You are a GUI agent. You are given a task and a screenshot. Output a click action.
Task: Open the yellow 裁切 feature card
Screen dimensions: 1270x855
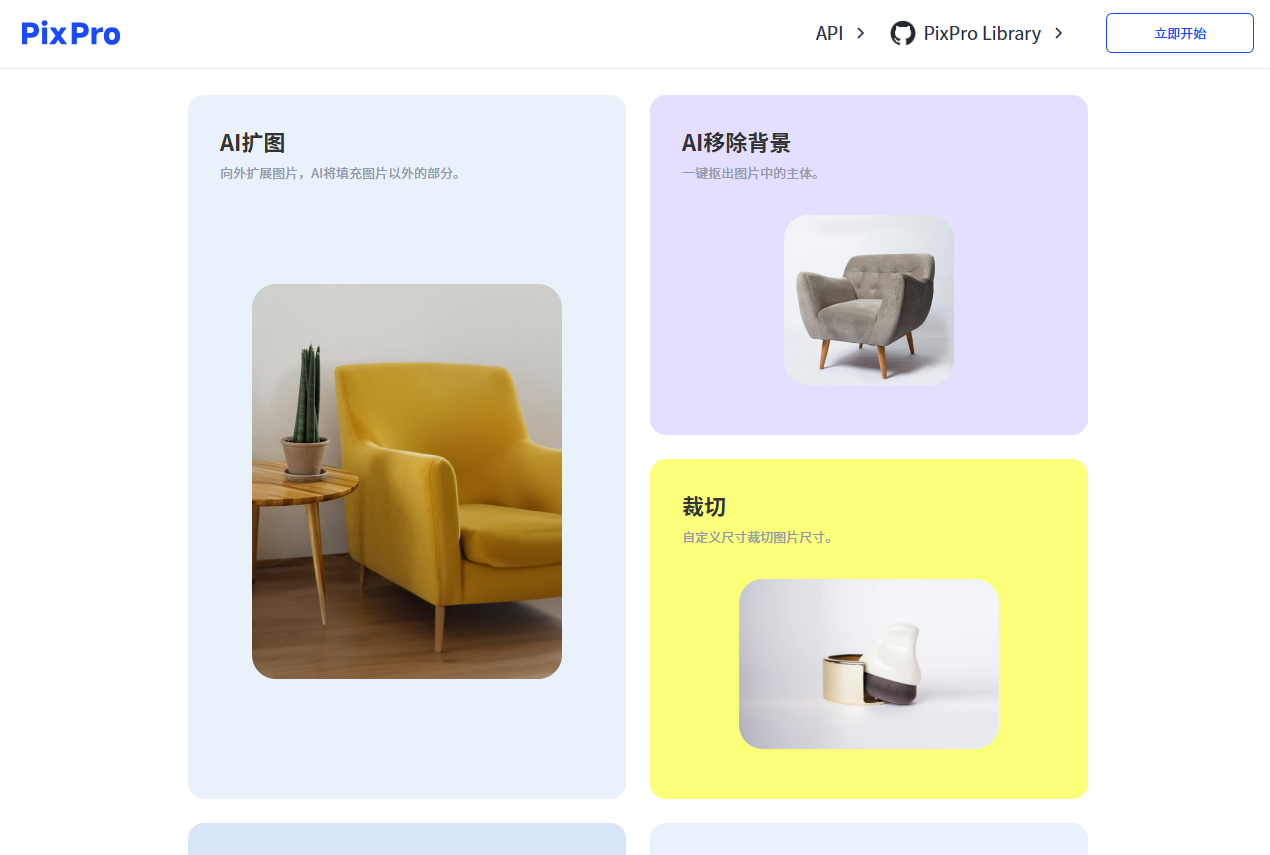click(x=869, y=629)
